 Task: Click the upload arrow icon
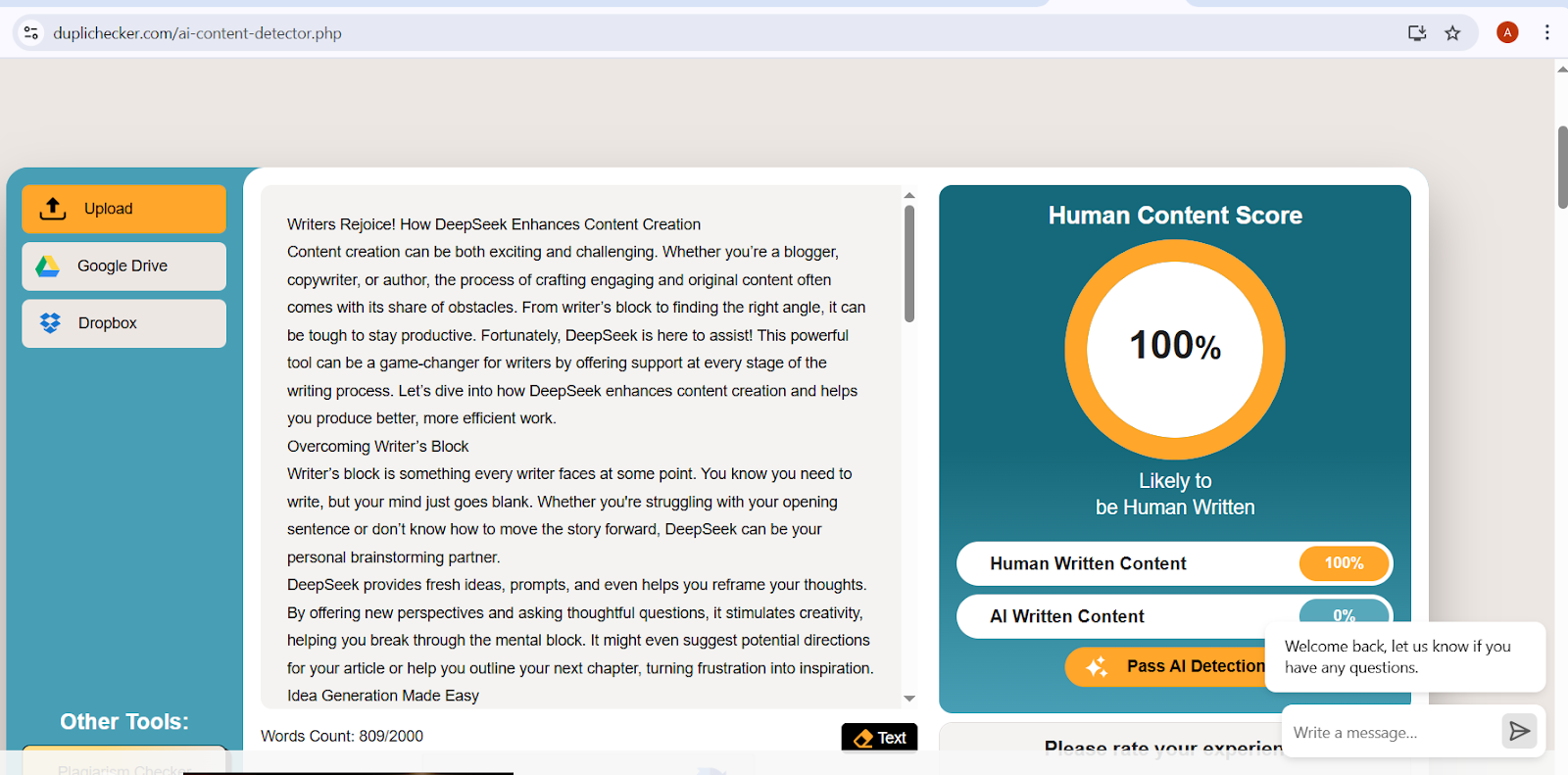[53, 209]
